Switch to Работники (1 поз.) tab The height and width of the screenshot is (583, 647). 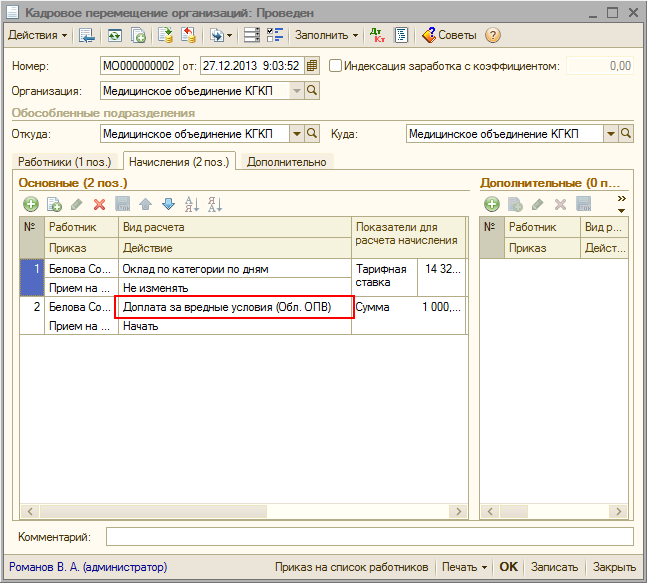point(64,161)
